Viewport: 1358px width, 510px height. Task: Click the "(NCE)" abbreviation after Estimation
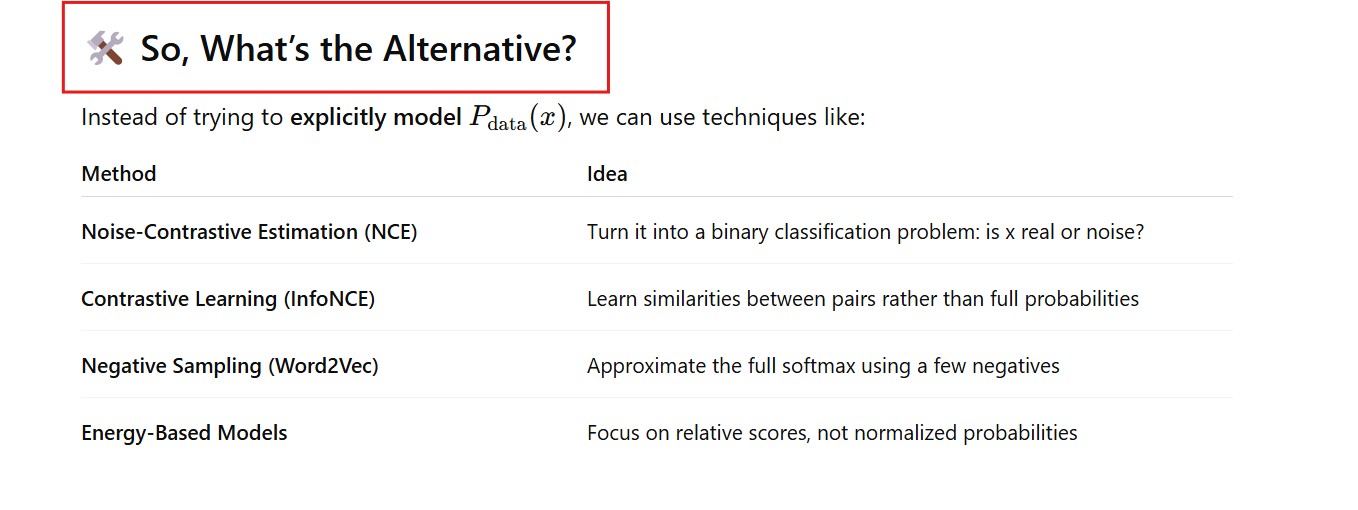tap(390, 232)
